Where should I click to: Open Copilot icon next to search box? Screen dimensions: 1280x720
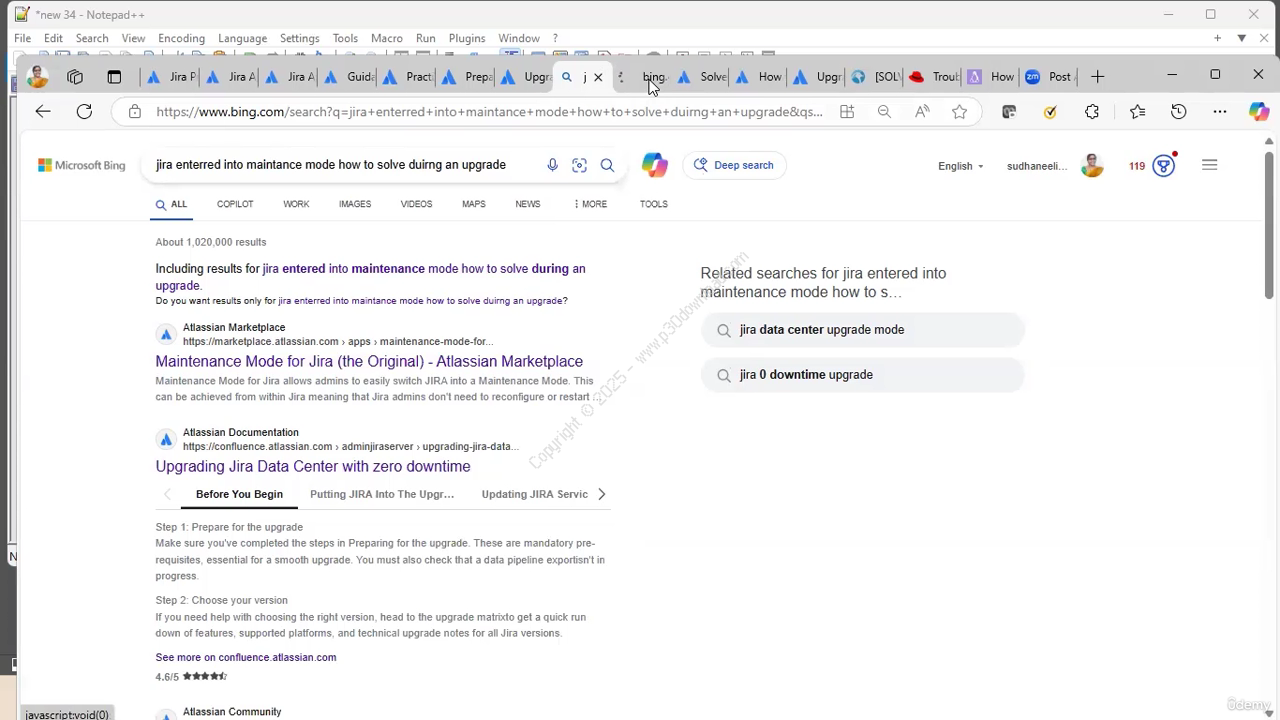tap(655, 165)
